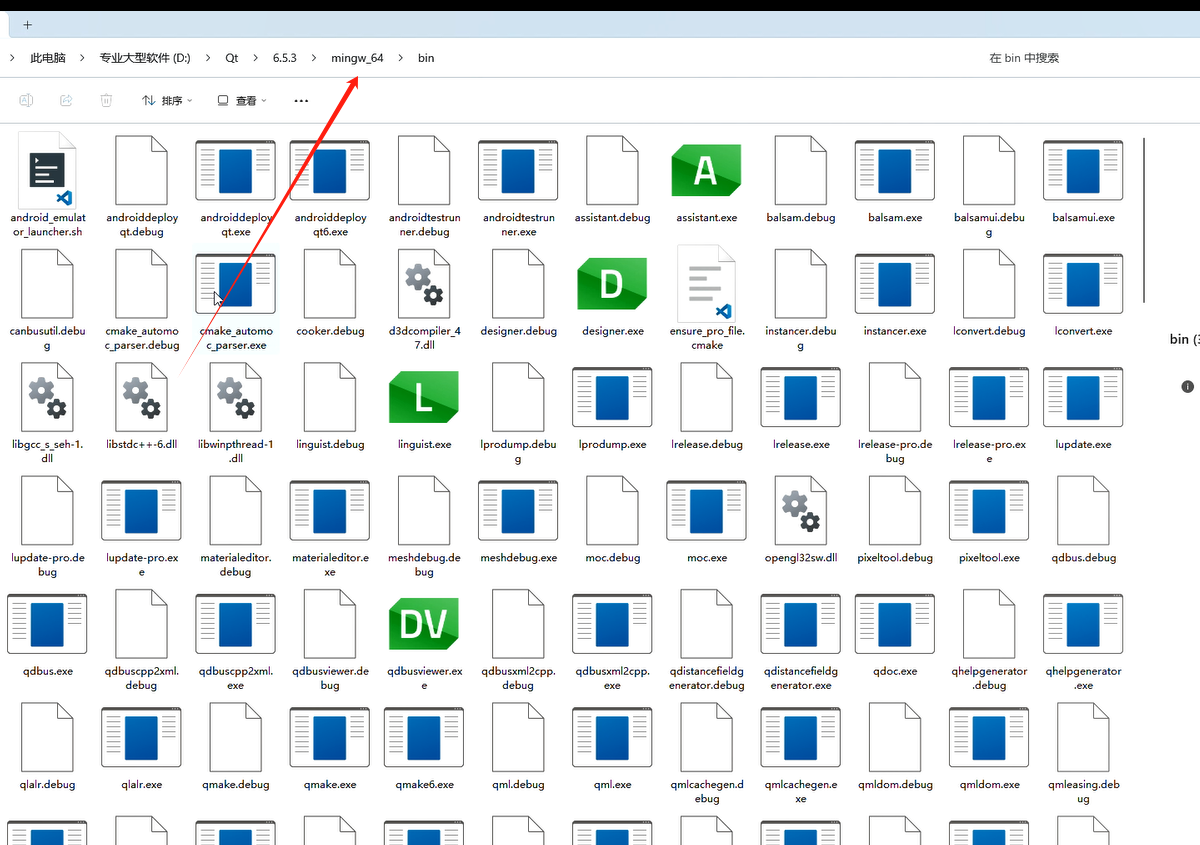Open the three-dots See more menu
This screenshot has width=1200, height=845.
pyautogui.click(x=301, y=100)
